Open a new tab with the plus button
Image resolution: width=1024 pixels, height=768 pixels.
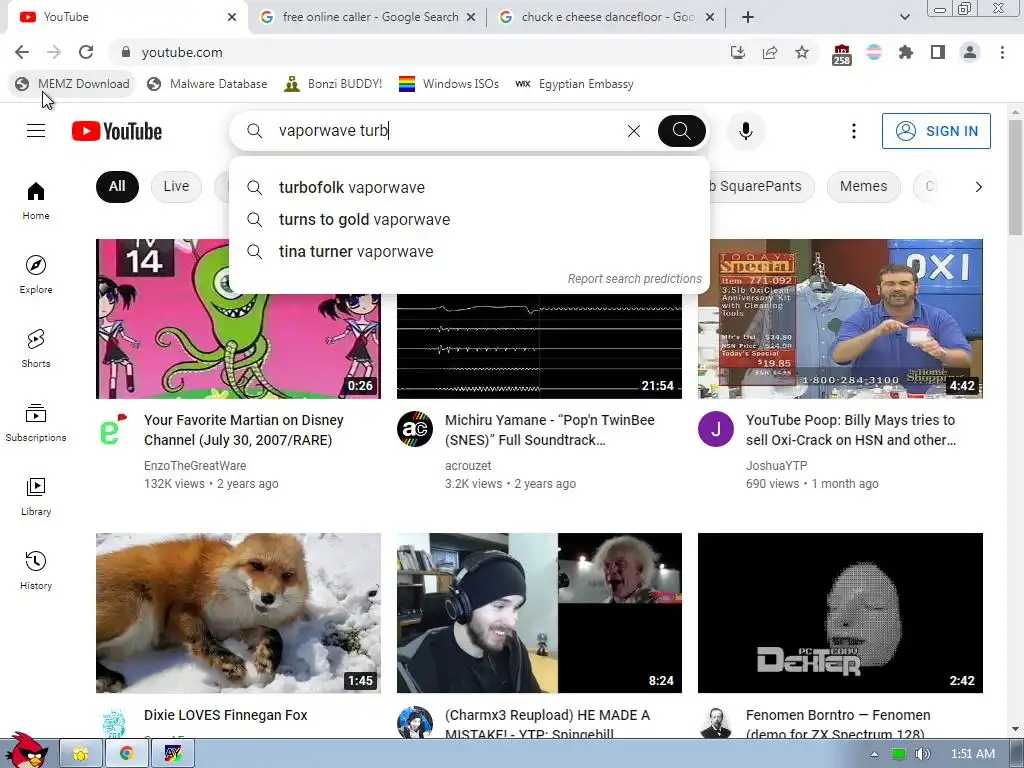(x=748, y=17)
